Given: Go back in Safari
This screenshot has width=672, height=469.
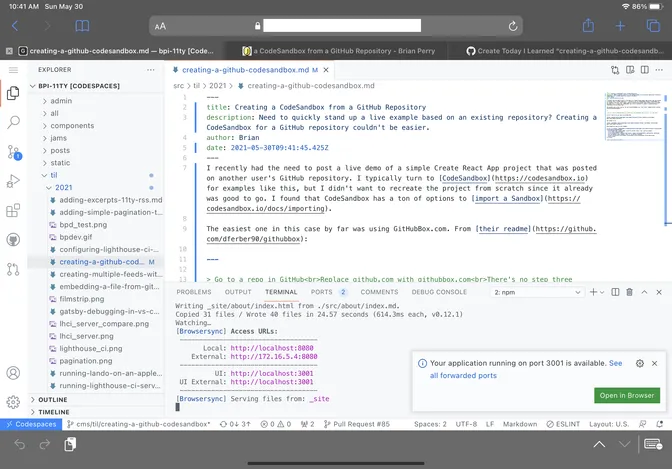Looking at the screenshot, I should [x=15, y=26].
